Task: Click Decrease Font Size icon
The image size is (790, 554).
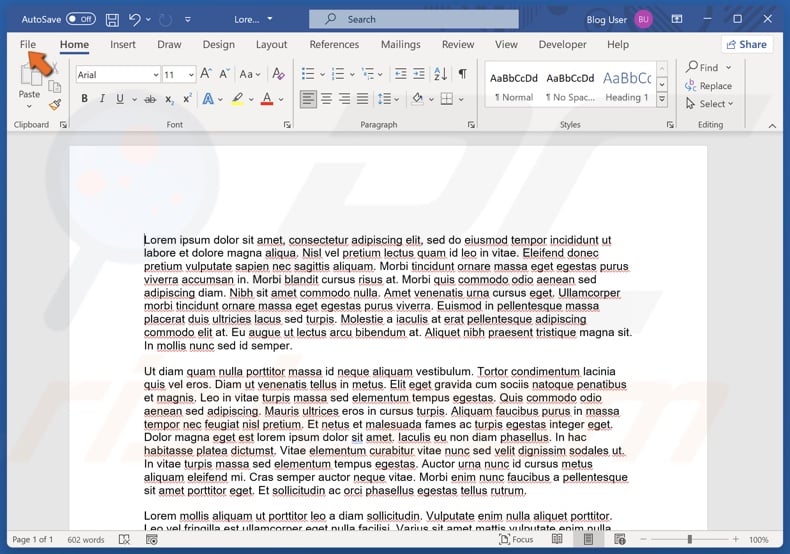Action: pyautogui.click(x=225, y=74)
